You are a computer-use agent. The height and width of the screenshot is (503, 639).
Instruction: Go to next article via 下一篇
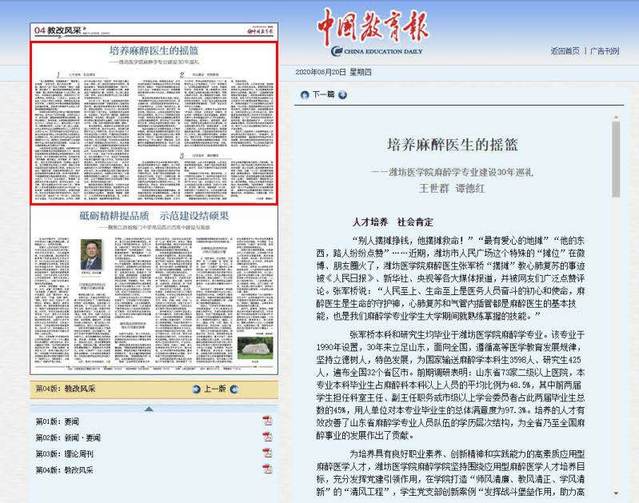(x=323, y=94)
